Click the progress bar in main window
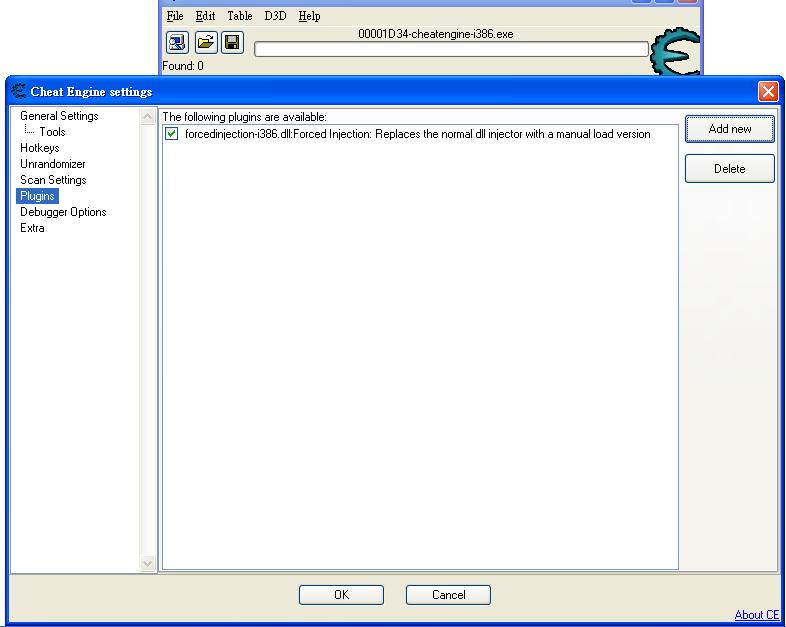 (x=451, y=49)
